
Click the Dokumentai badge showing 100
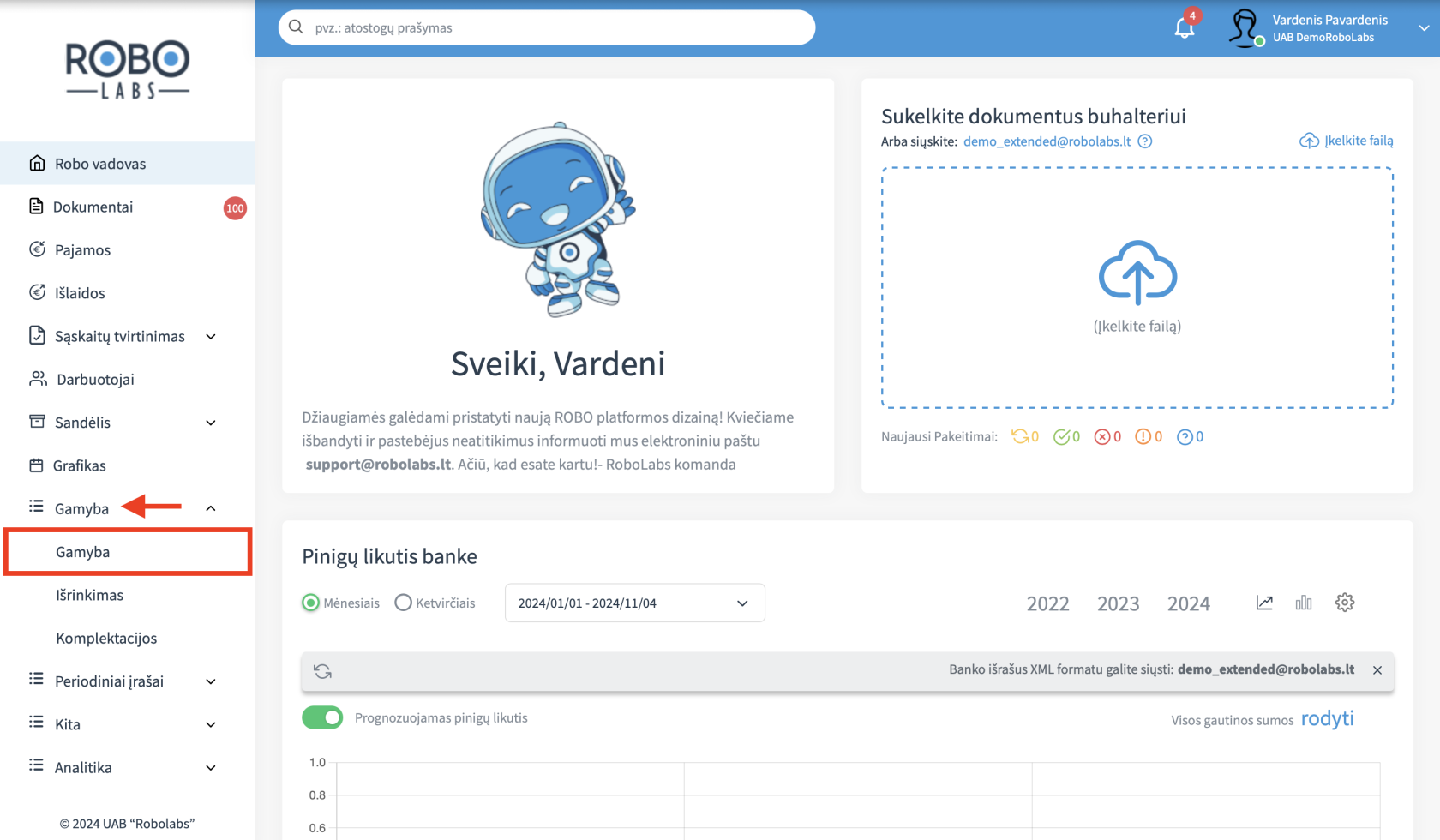235,207
